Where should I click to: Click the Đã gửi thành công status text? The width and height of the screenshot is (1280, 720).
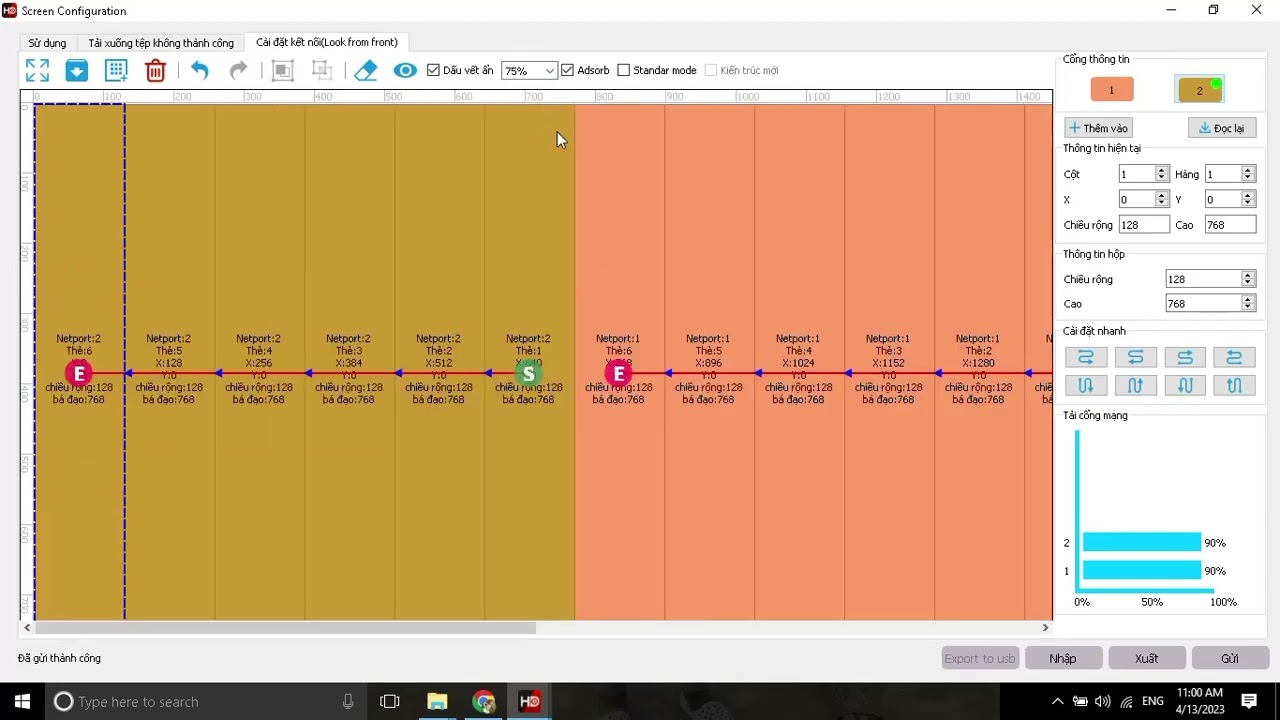point(59,658)
